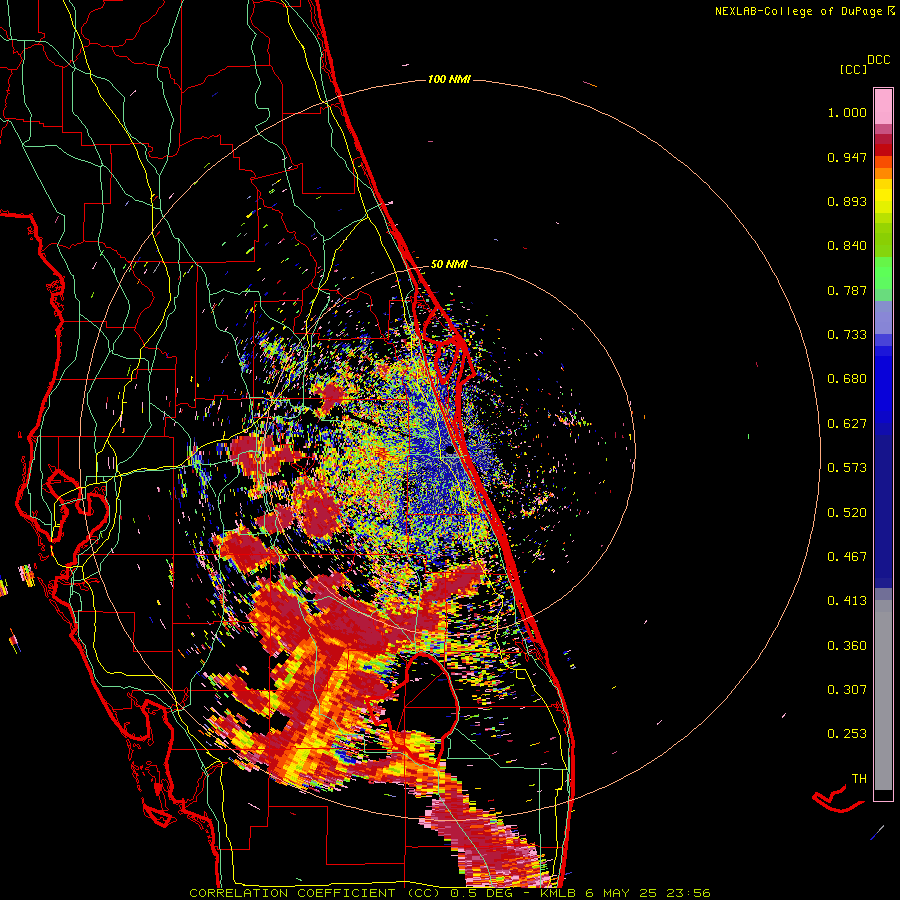The height and width of the screenshot is (900, 900).
Task: Click the 0.307 legend value
Action: pyautogui.click(x=847, y=690)
